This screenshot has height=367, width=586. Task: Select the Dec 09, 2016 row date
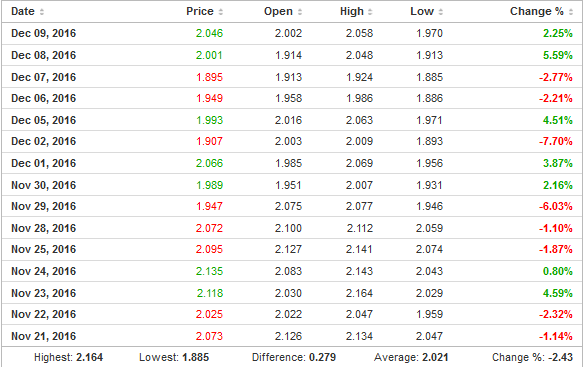click(44, 33)
